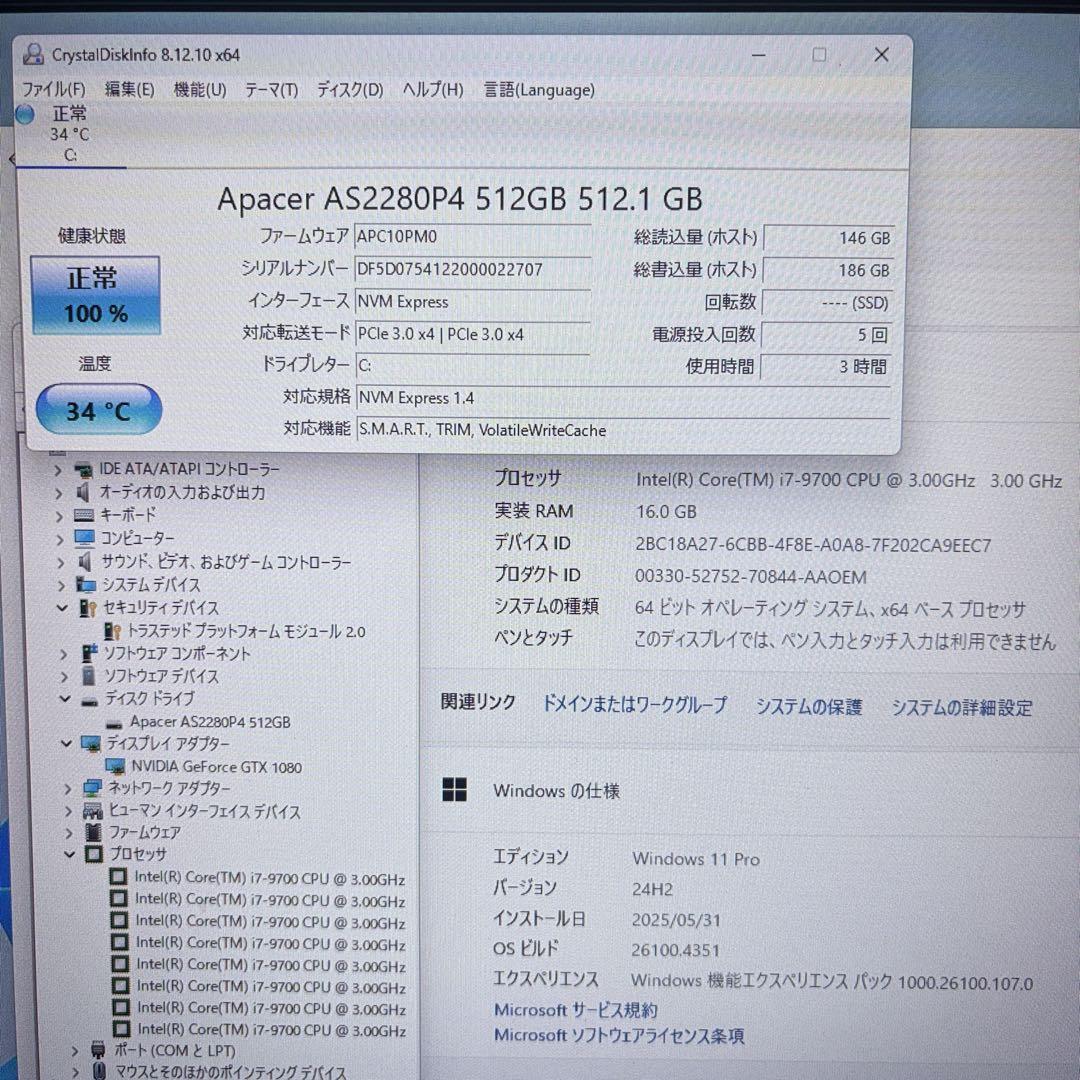This screenshot has width=1080, height=1080.
Task: Click the PCIe 3.0 x4 transfer mode field
Action: (x=472, y=334)
